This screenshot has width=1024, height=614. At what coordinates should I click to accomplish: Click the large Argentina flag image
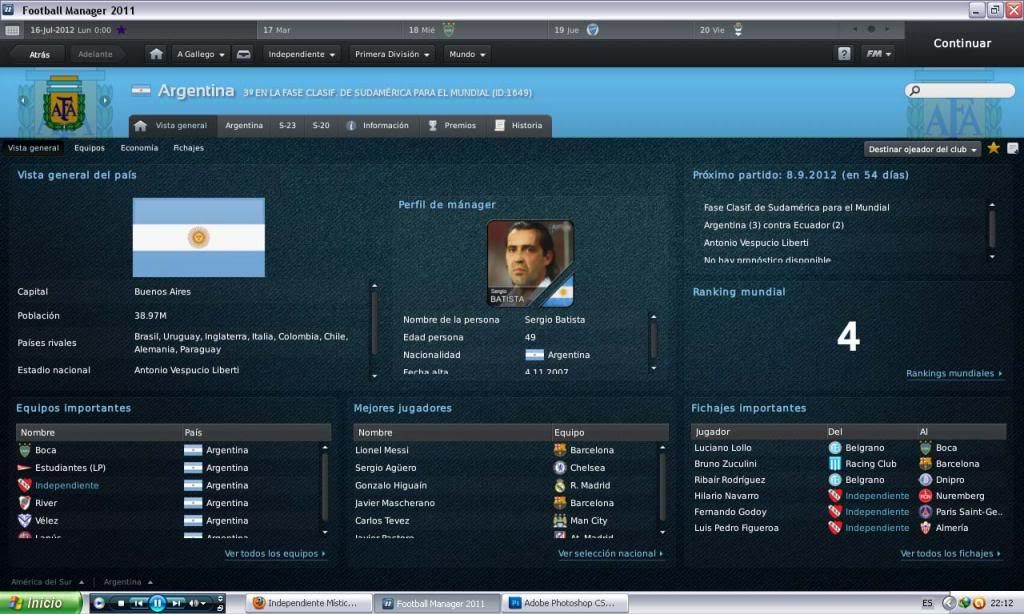199,237
